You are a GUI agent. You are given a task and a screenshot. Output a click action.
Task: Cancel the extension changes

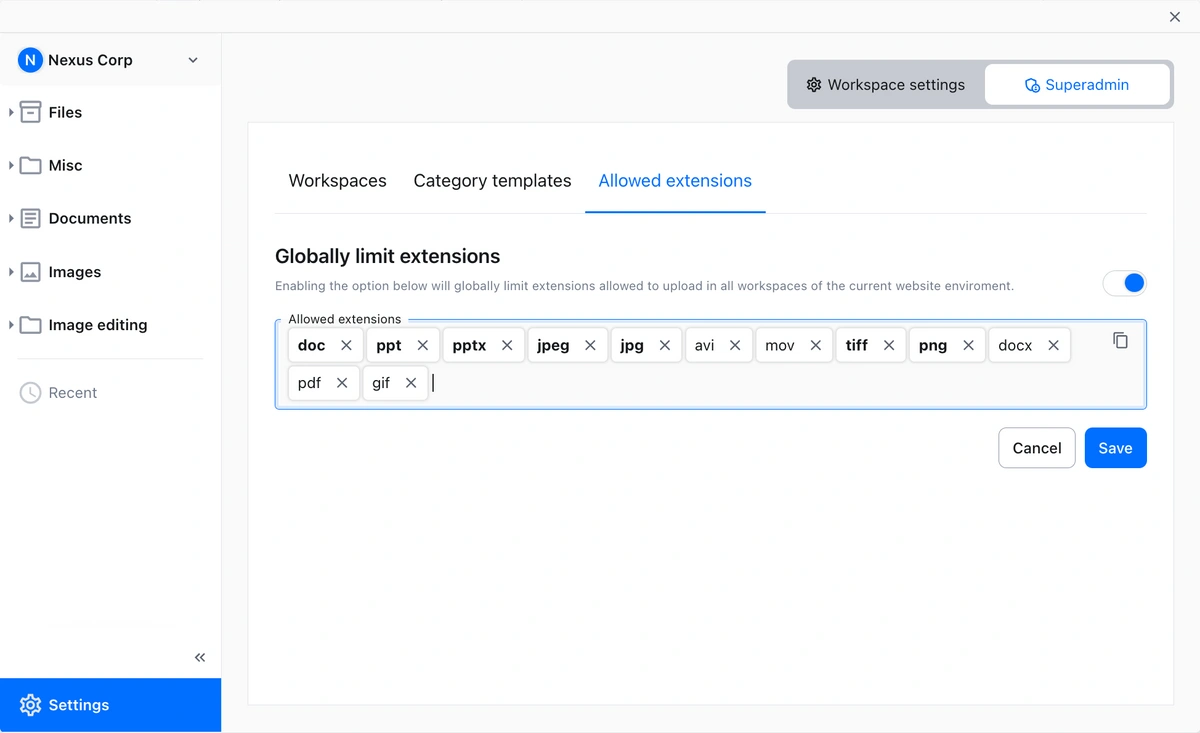point(1036,448)
